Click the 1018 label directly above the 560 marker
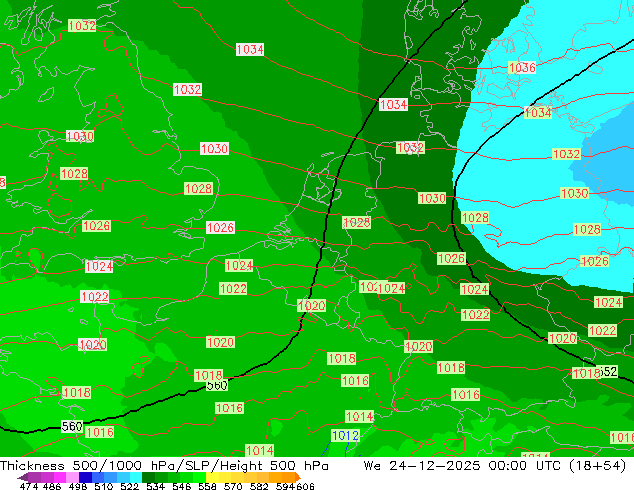Viewport: 634px width, 490px height. pos(208,376)
